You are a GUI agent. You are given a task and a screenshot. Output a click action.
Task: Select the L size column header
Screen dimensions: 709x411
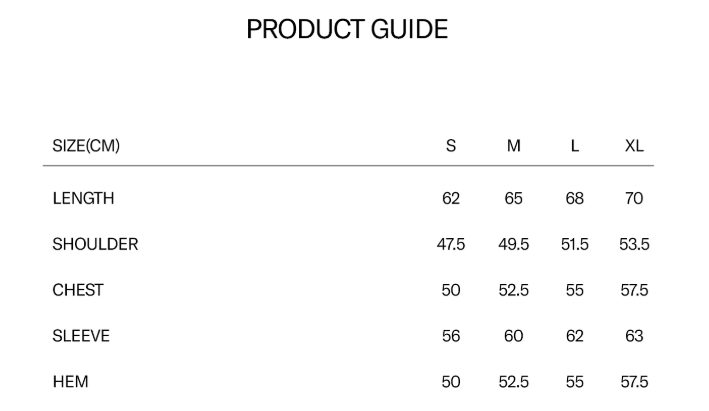(x=575, y=146)
